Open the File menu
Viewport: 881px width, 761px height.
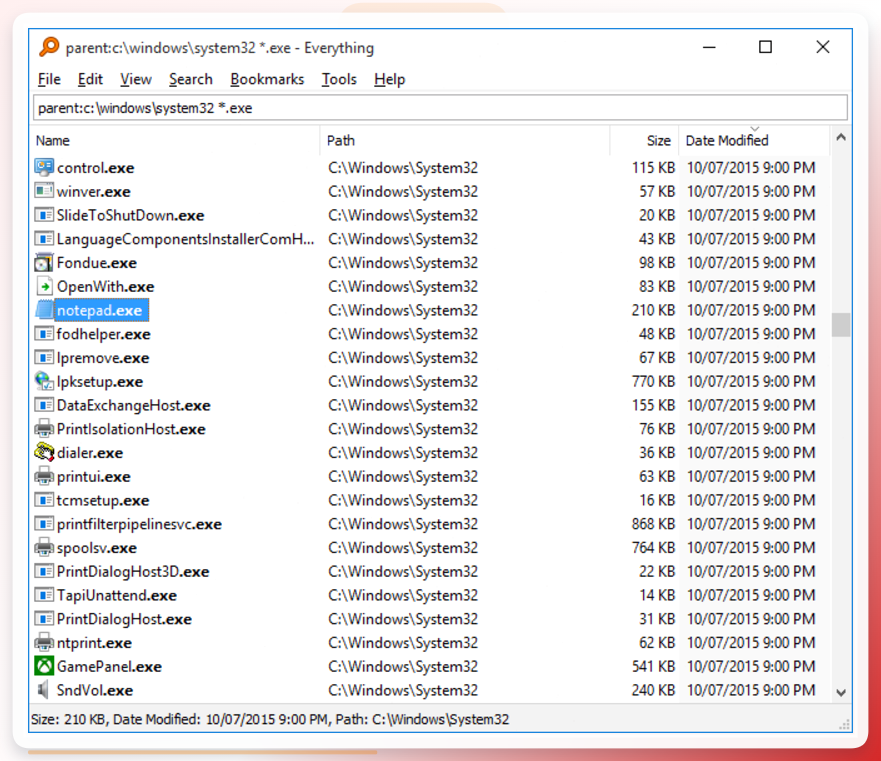point(49,79)
